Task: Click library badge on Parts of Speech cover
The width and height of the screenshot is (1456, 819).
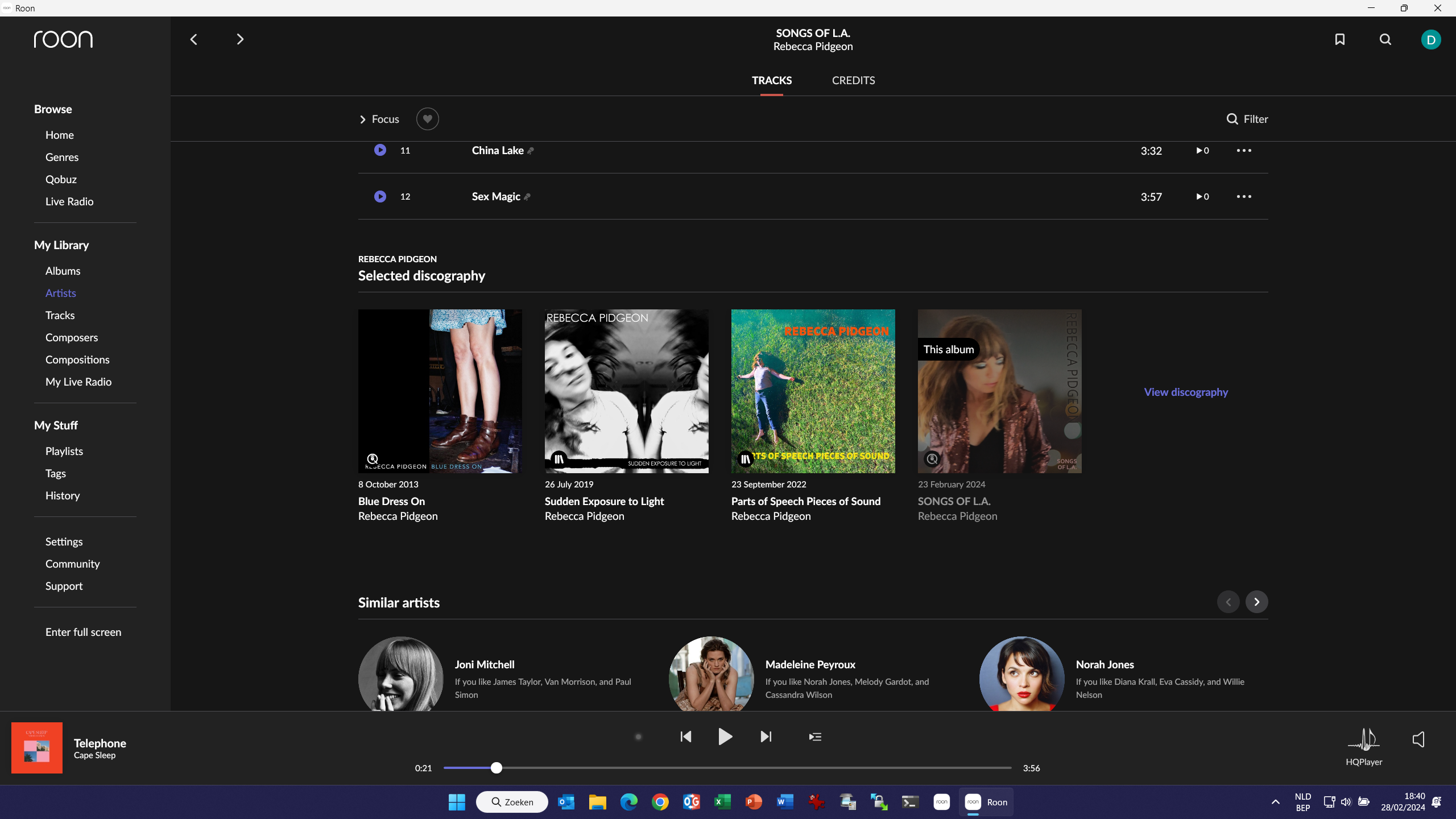Action: point(746,458)
